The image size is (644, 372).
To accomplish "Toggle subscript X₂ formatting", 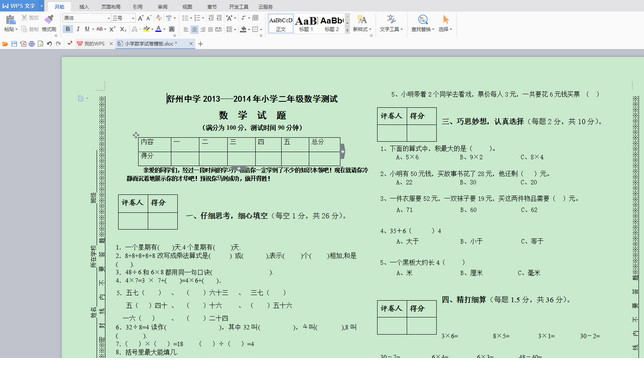I will point(122,29).
